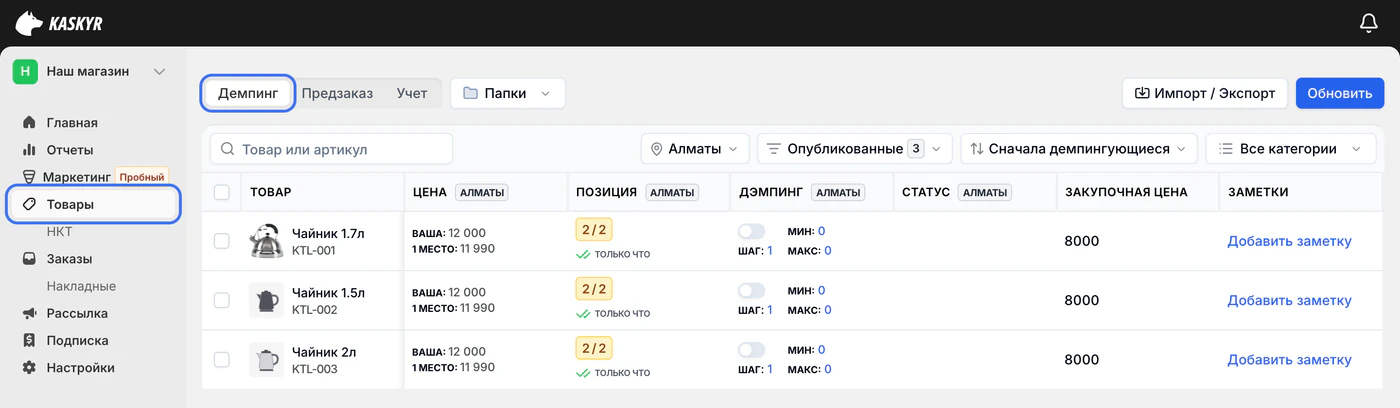The width and height of the screenshot is (1400, 408).
Task: Open Товары in sidebar
Action: pyautogui.click(x=93, y=204)
